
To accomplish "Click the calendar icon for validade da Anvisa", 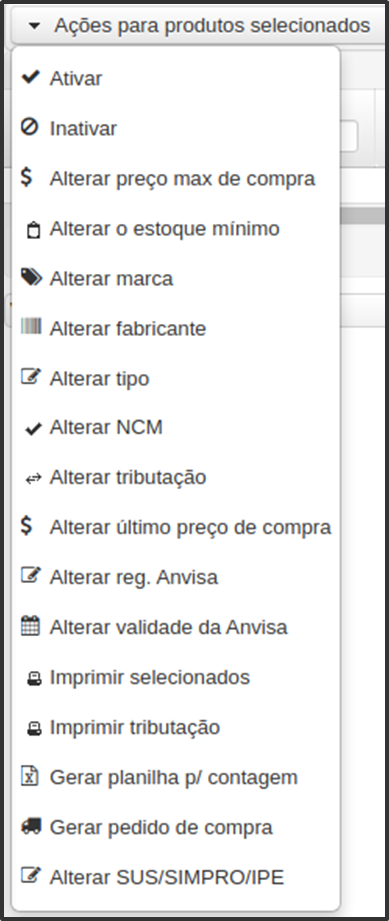I will pyautogui.click(x=30, y=626).
